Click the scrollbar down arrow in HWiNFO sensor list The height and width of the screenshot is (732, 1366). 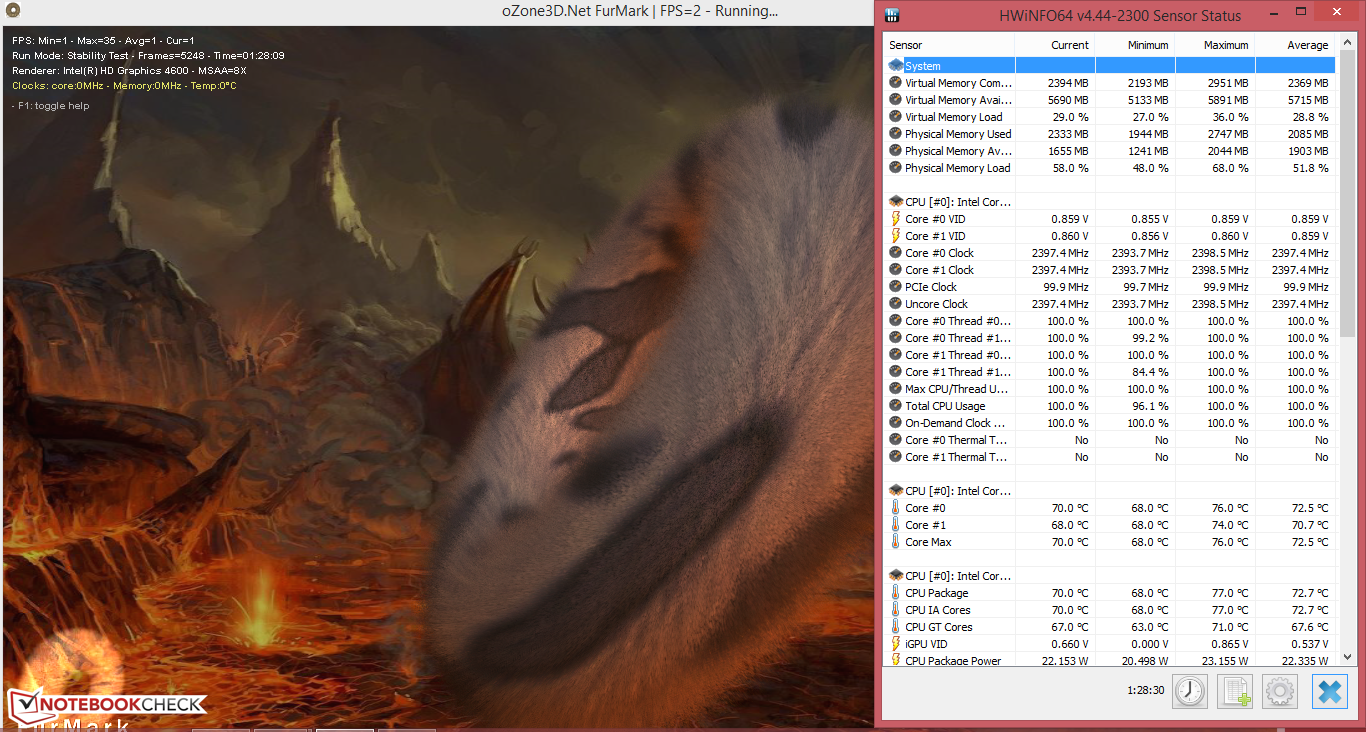(x=1346, y=658)
